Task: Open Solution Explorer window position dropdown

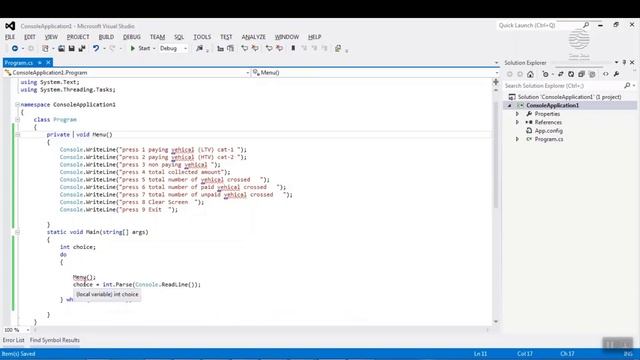Action: click(x=616, y=62)
